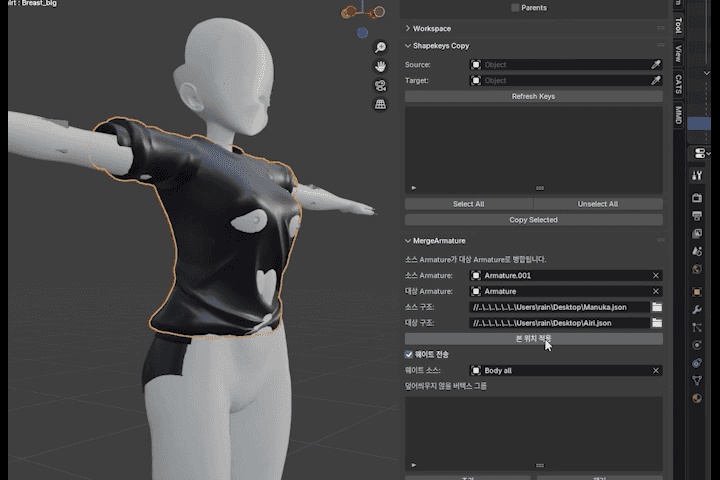
Task: Open the View Layer properties icon
Action: (697, 234)
